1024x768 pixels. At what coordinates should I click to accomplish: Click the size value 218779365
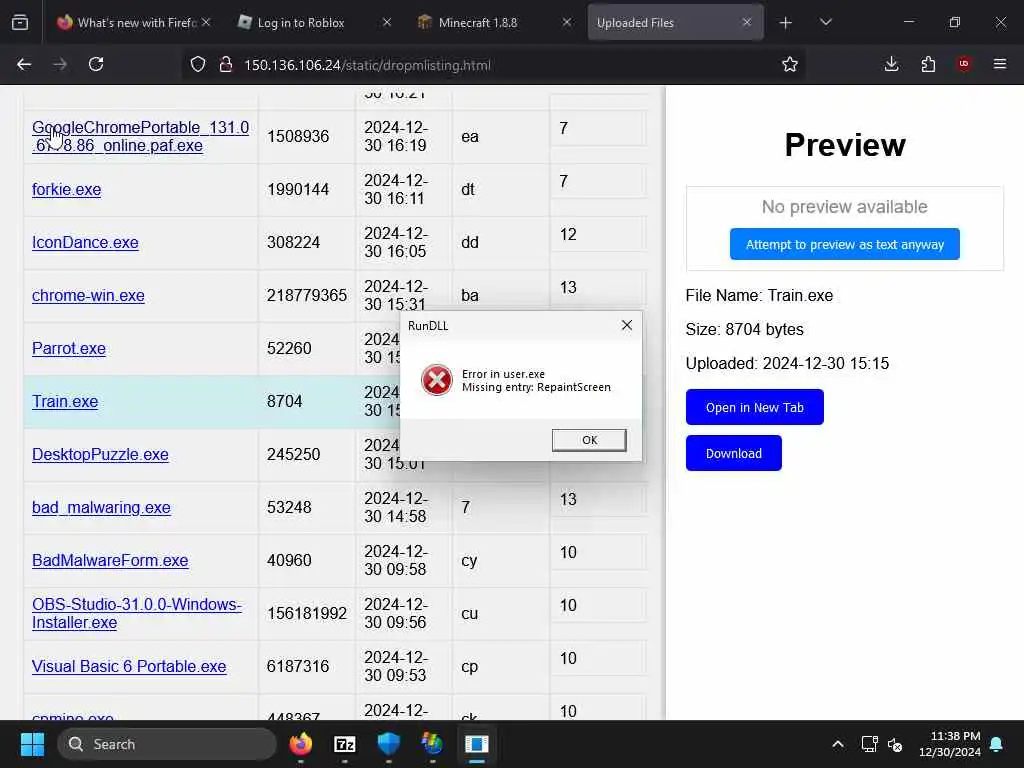306,295
